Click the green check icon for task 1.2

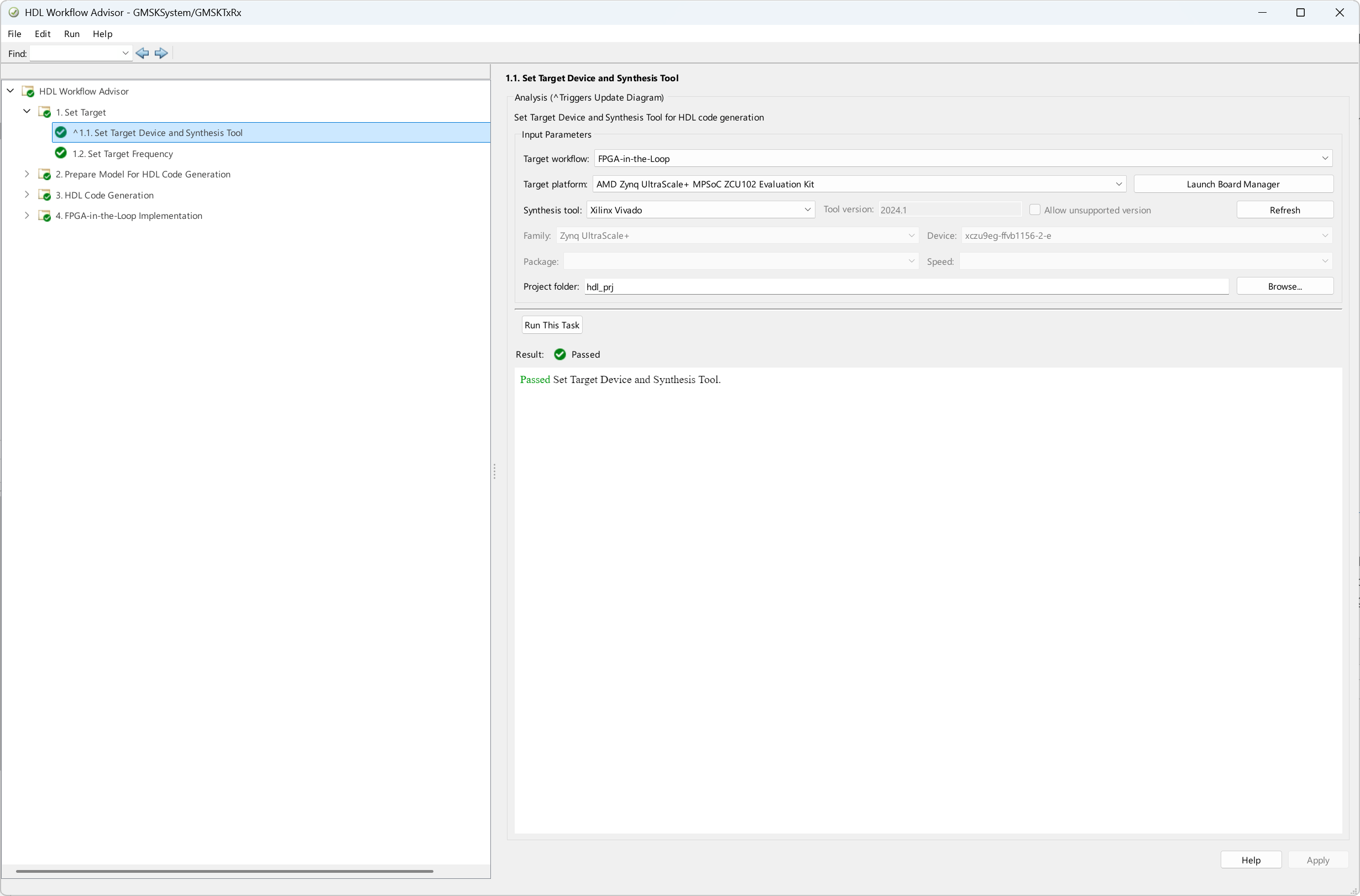[x=61, y=153]
